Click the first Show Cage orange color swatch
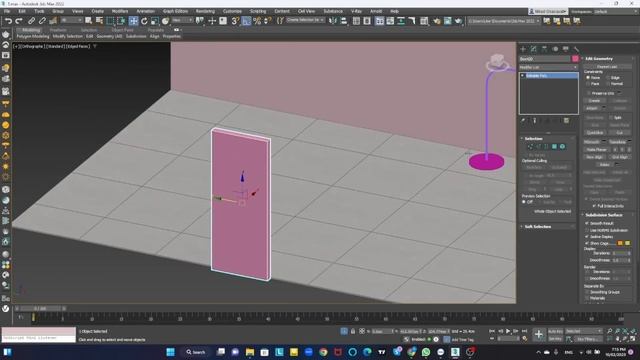Screen dimensions: 640x360 point(620,243)
